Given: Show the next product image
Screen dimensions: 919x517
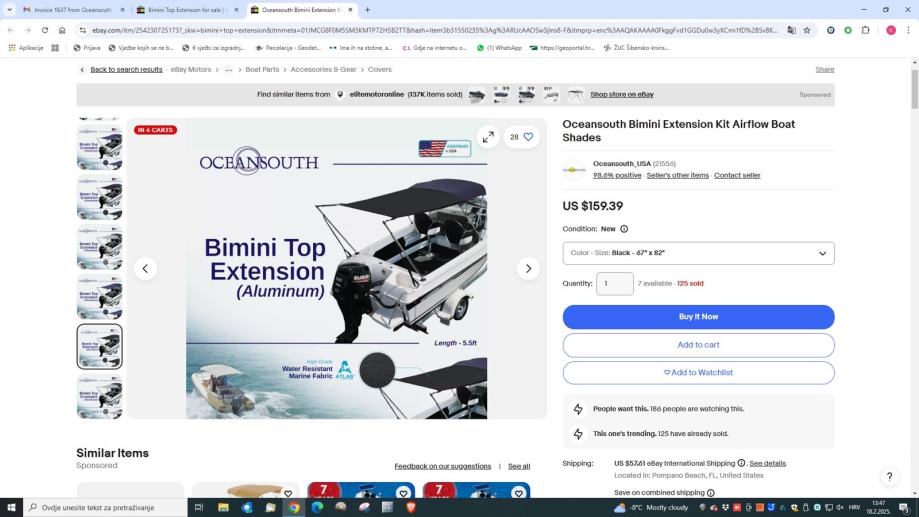Looking at the screenshot, I should click(x=528, y=268).
